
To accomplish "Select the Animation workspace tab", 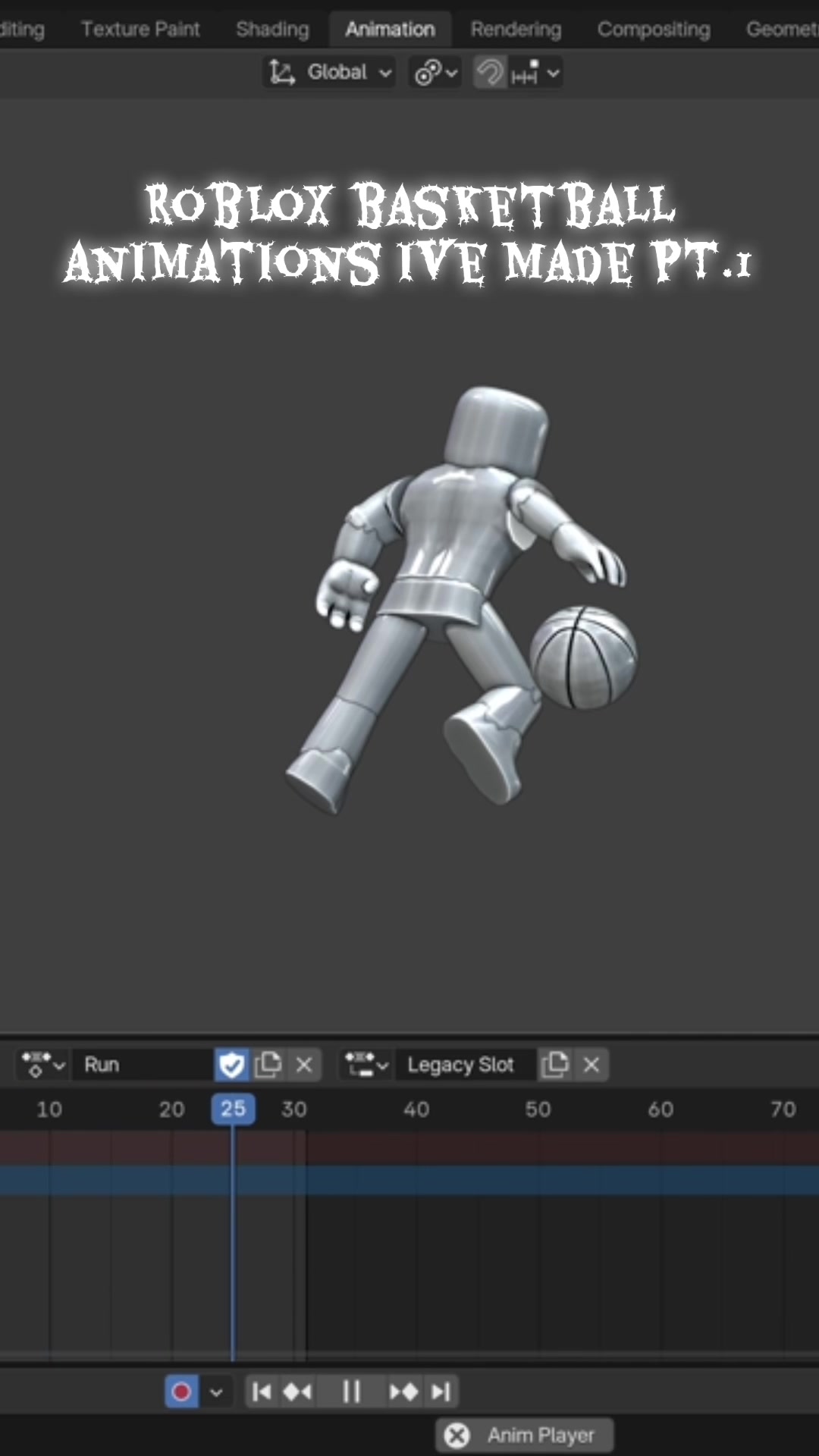I will point(390,30).
